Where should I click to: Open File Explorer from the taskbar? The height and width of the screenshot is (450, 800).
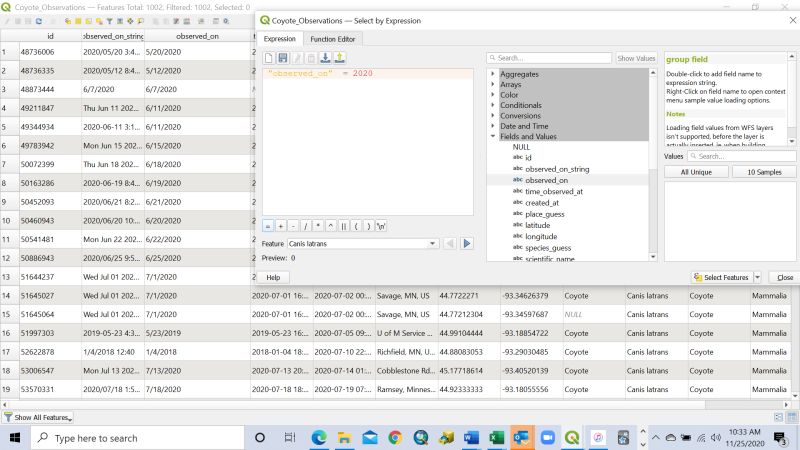(344, 438)
